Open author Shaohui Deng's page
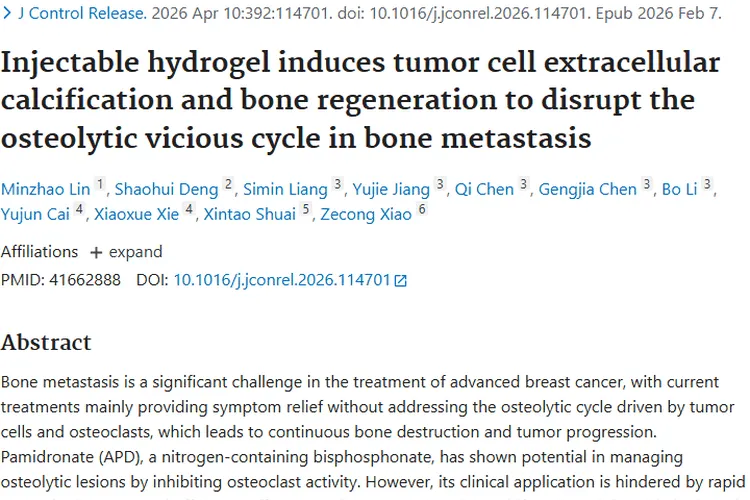 tap(166, 189)
